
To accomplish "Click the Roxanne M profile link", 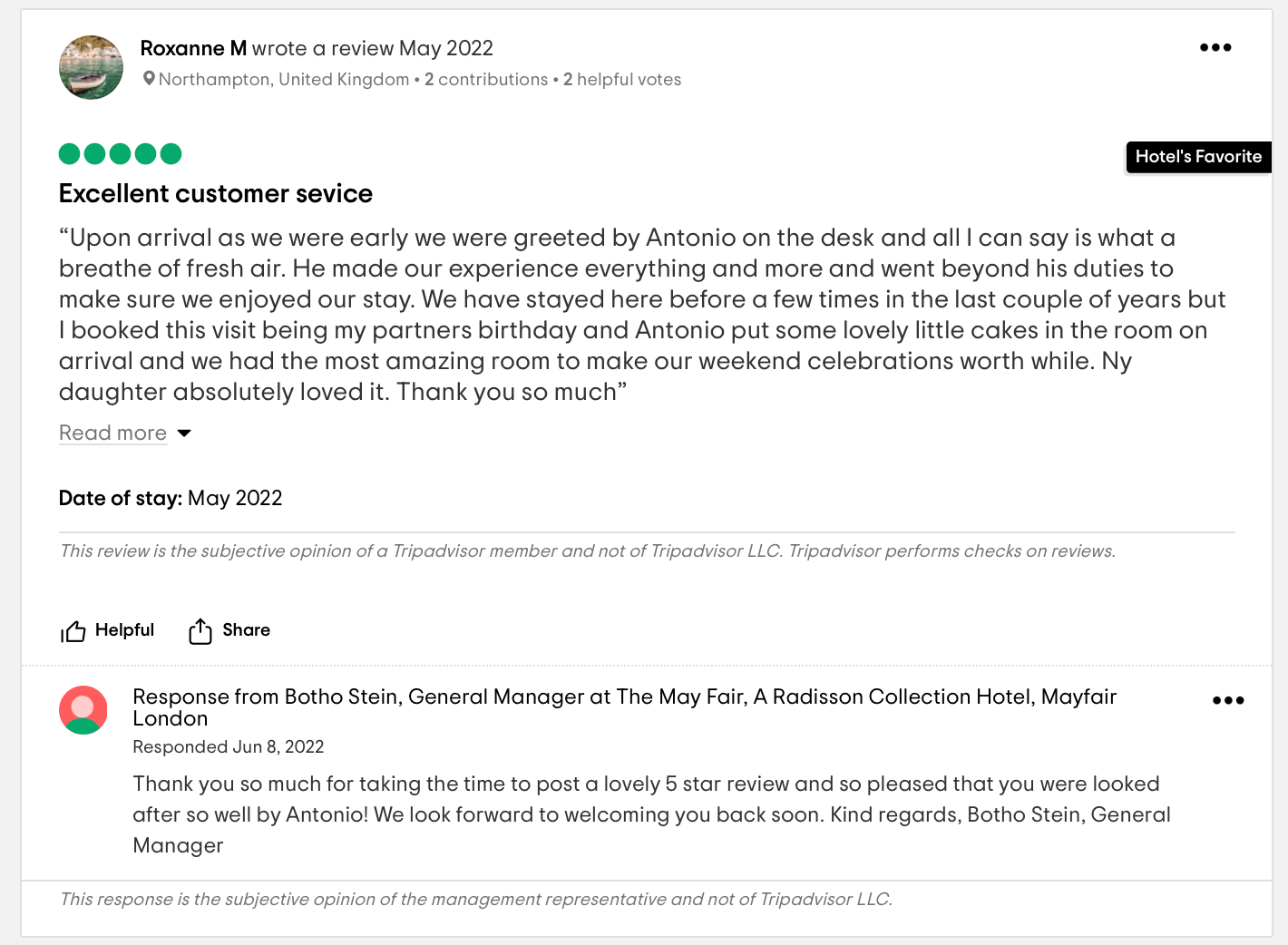I will coord(193,48).
